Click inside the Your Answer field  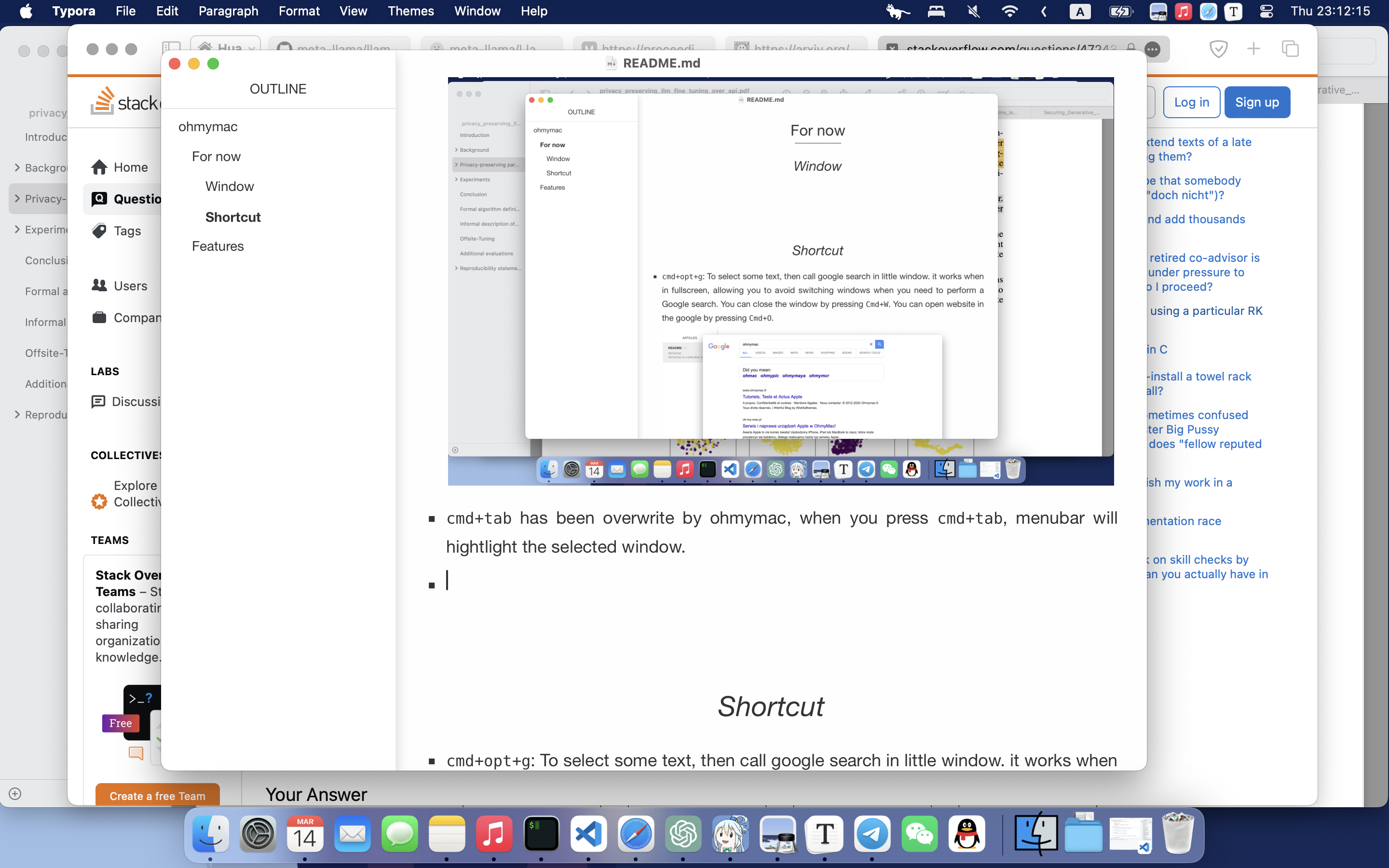[316, 794]
